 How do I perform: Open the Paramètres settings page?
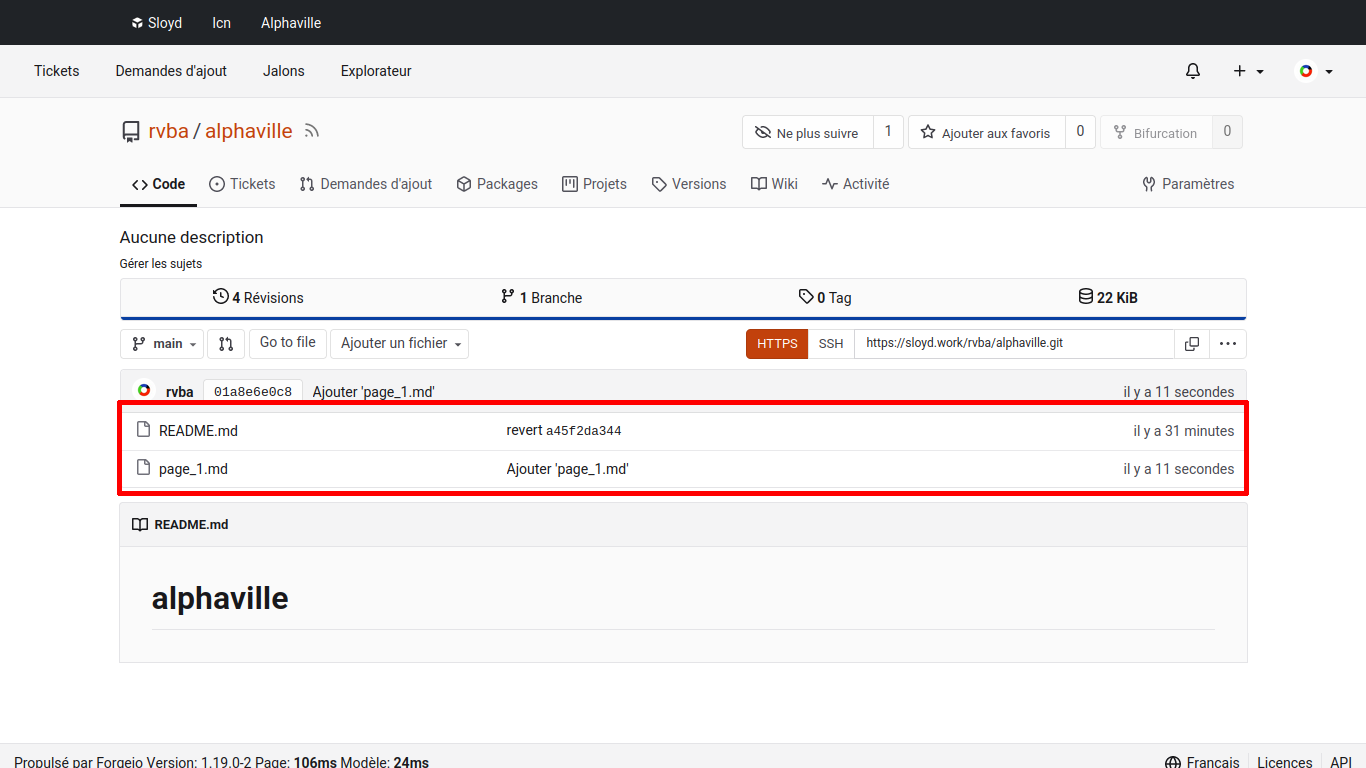1188,184
